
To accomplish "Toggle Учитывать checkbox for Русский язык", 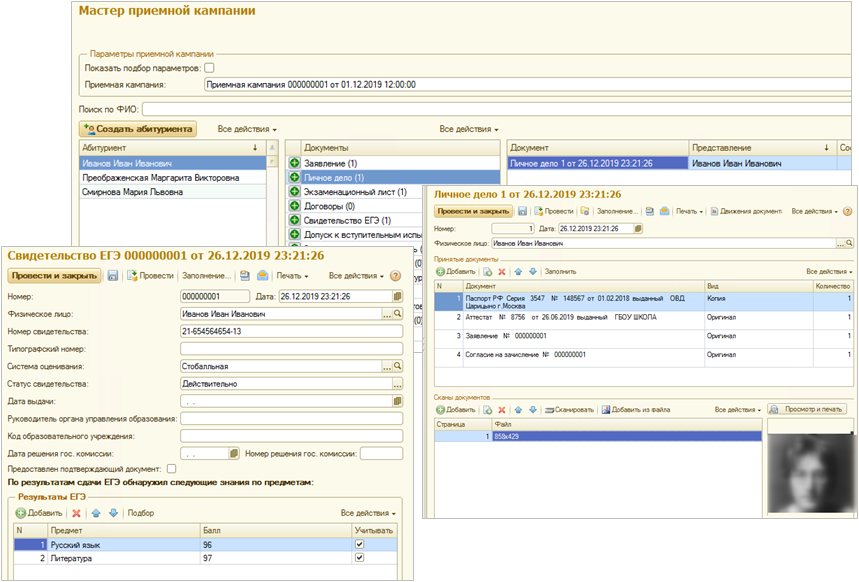I will coord(359,544).
